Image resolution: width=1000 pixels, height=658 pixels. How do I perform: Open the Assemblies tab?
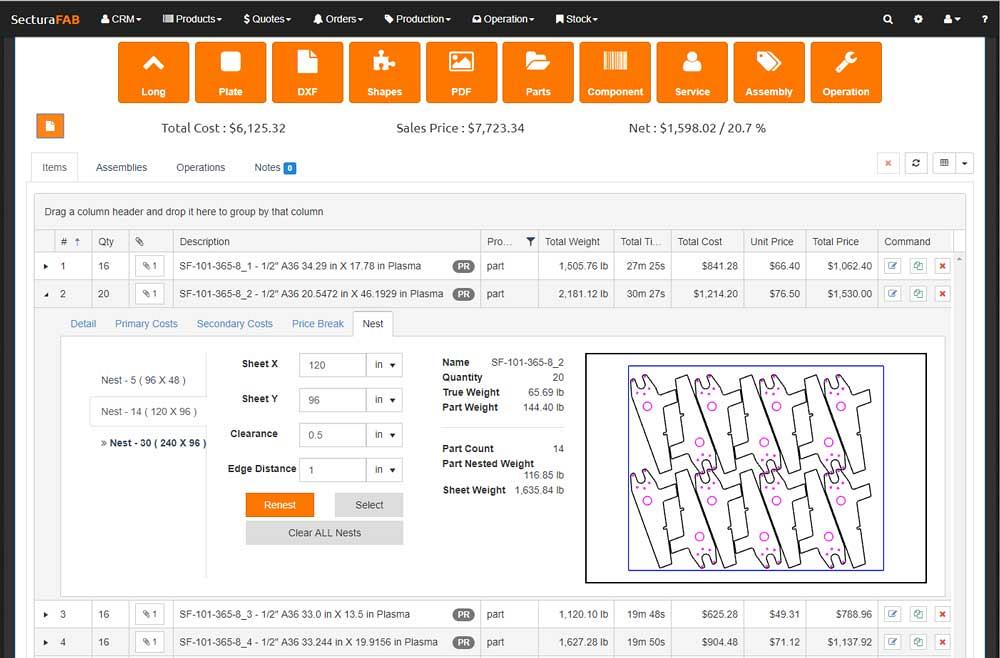coord(121,167)
